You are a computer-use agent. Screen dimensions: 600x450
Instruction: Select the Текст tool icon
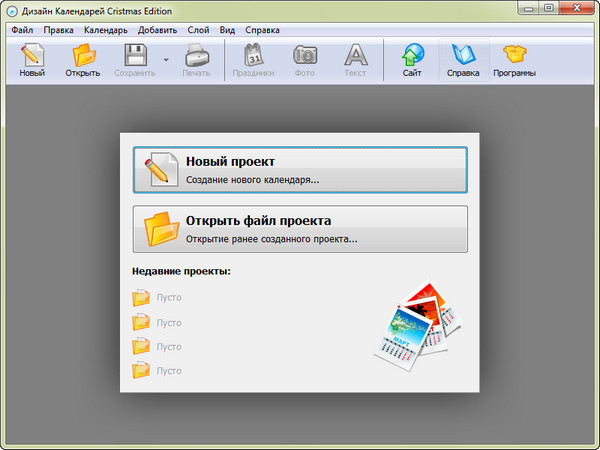click(x=355, y=56)
